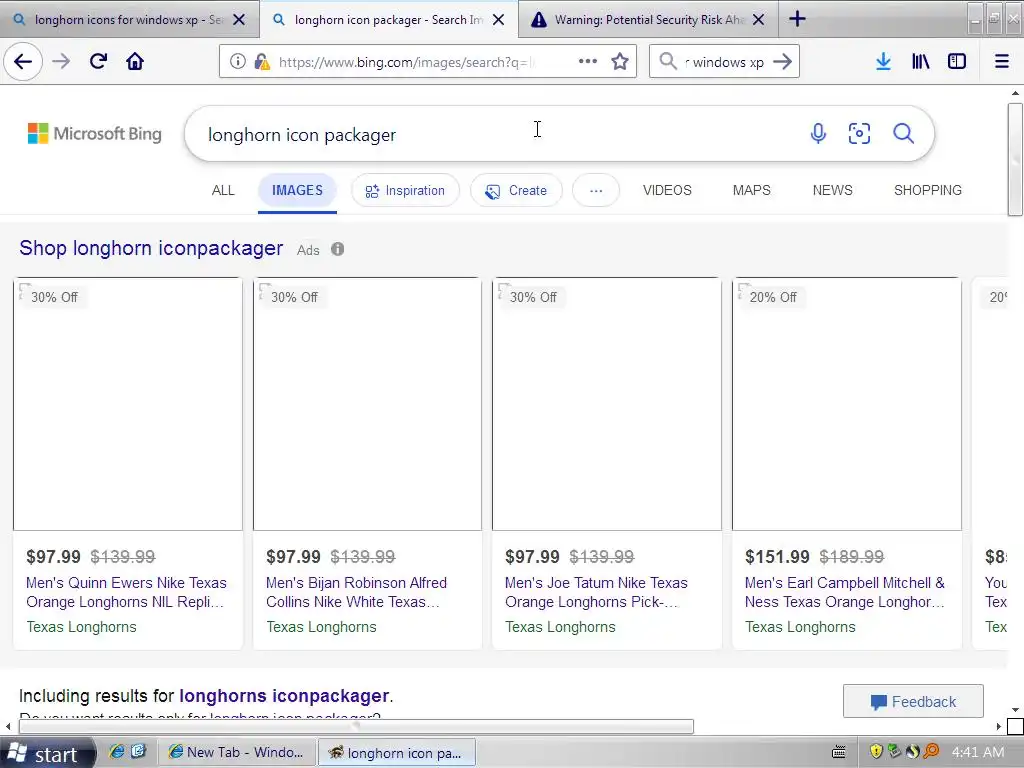
Task: Click the horizontal scrollbar thumb
Action: point(356,726)
